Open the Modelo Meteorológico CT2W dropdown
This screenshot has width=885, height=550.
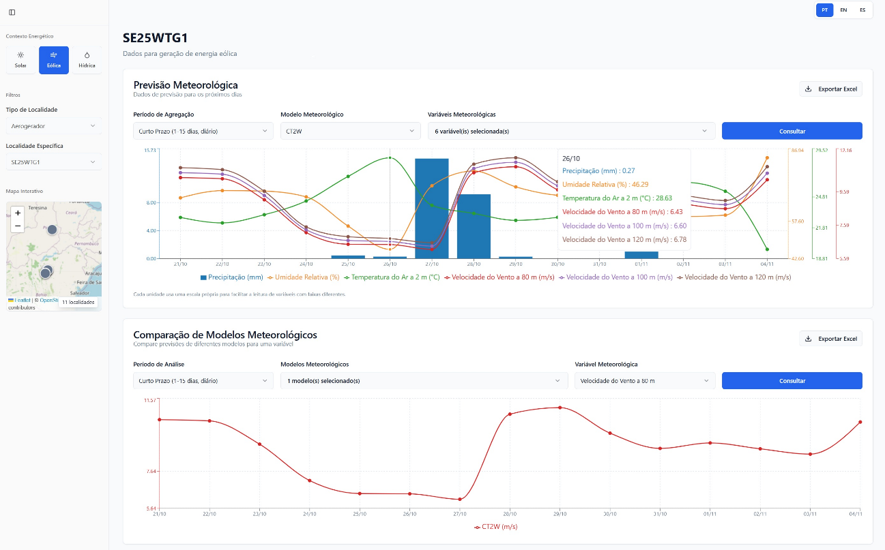350,131
